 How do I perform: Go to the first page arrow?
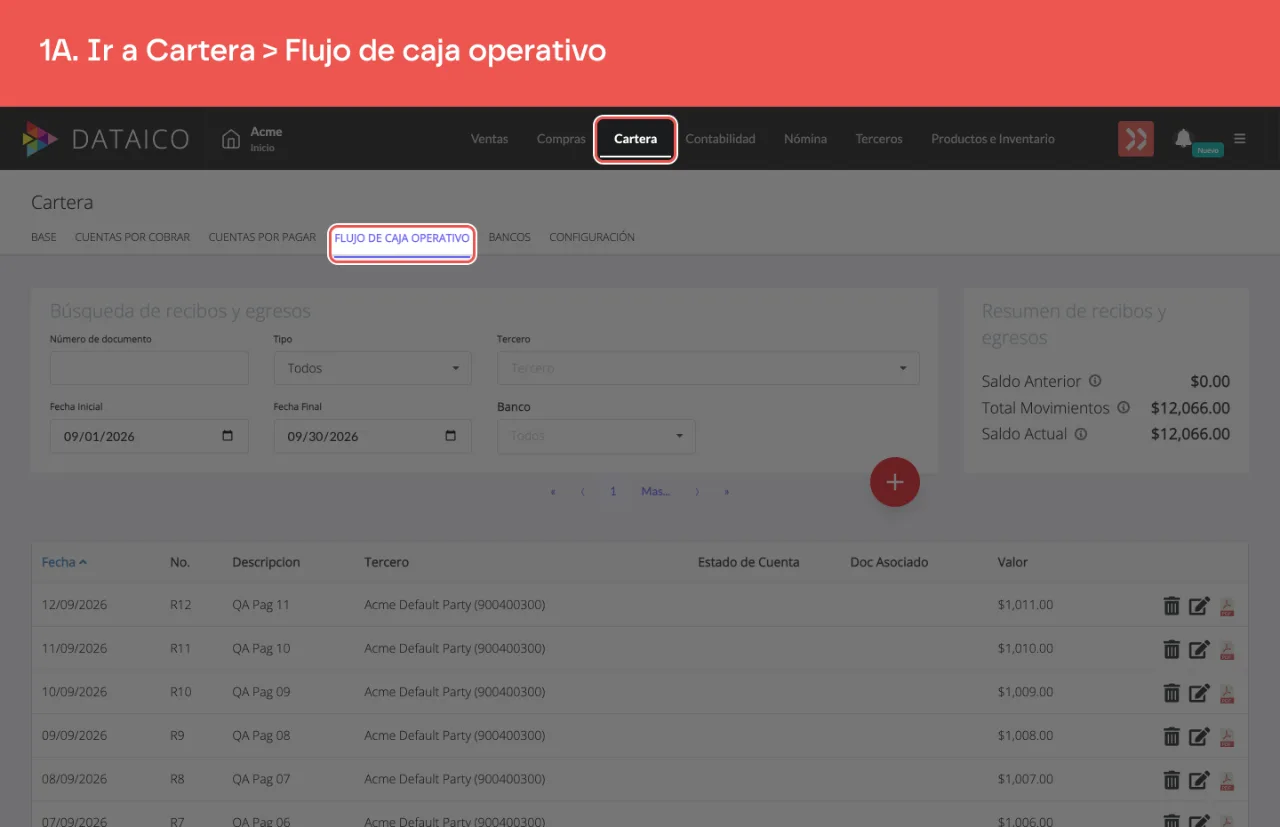click(552, 491)
